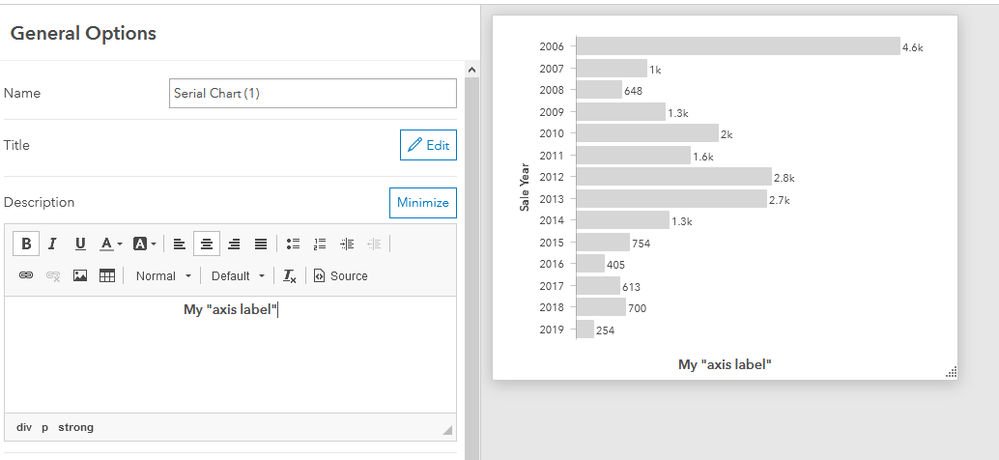999x460 pixels.
Task: Align description text to the left
Action: [x=179, y=243]
